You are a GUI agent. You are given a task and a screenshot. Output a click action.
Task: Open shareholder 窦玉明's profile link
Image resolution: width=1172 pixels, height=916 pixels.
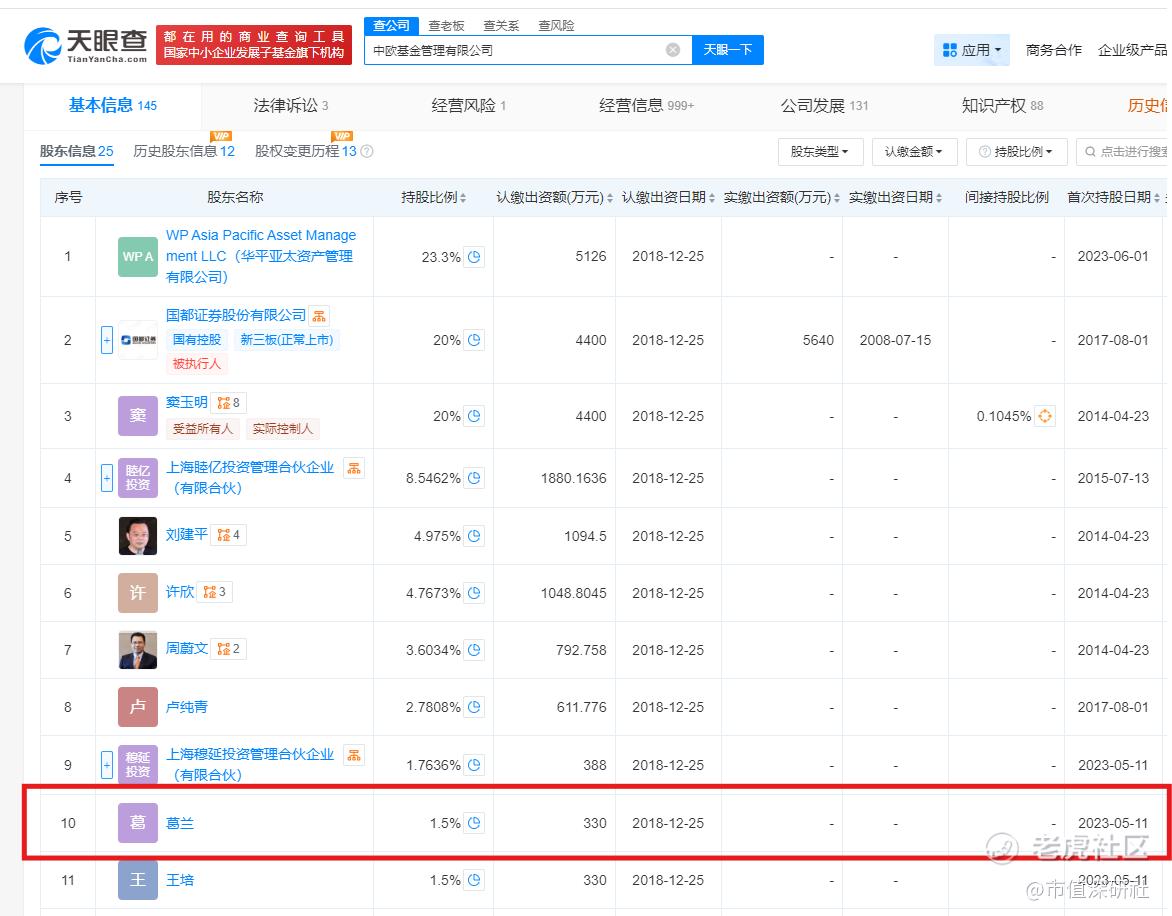pyautogui.click(x=187, y=403)
